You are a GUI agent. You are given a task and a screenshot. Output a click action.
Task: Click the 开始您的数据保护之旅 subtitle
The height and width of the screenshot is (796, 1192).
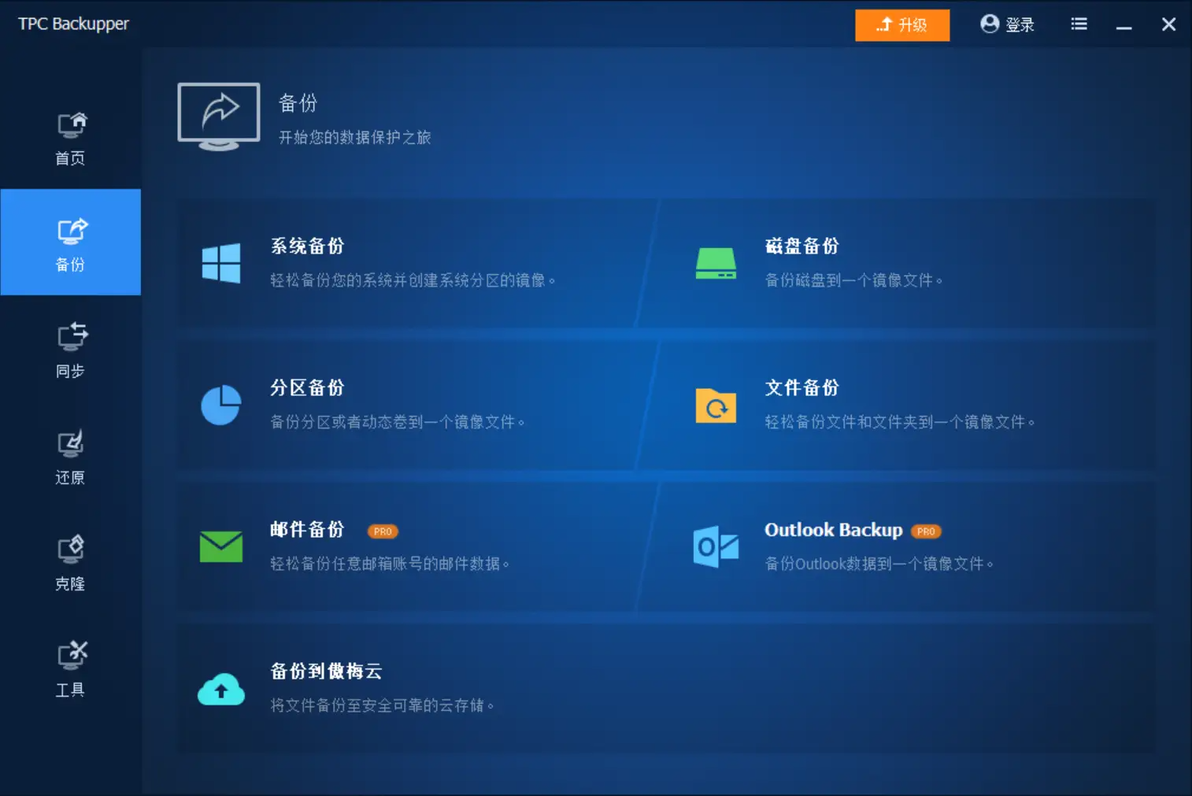click(x=355, y=138)
